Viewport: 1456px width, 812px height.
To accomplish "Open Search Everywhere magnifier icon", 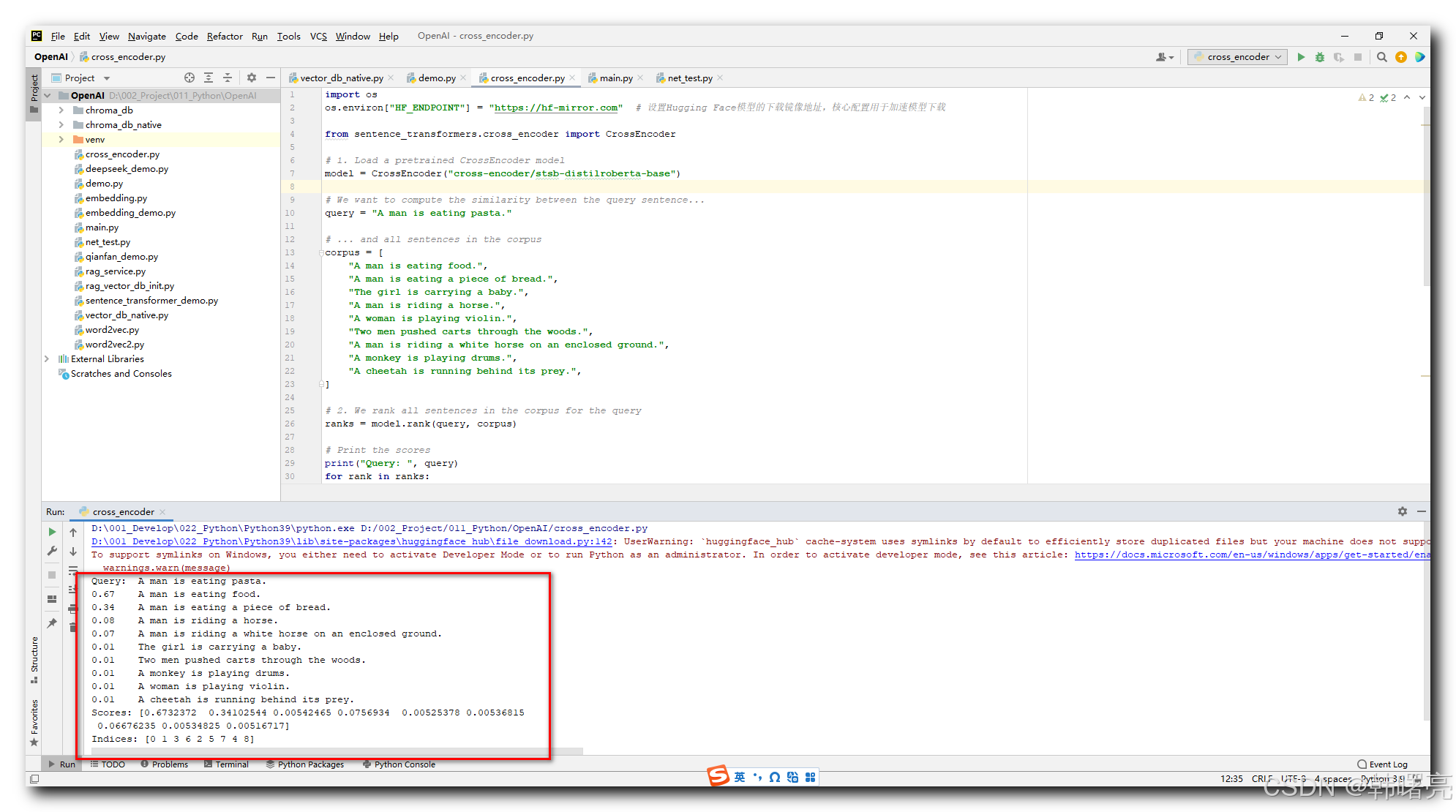I will (1382, 57).
